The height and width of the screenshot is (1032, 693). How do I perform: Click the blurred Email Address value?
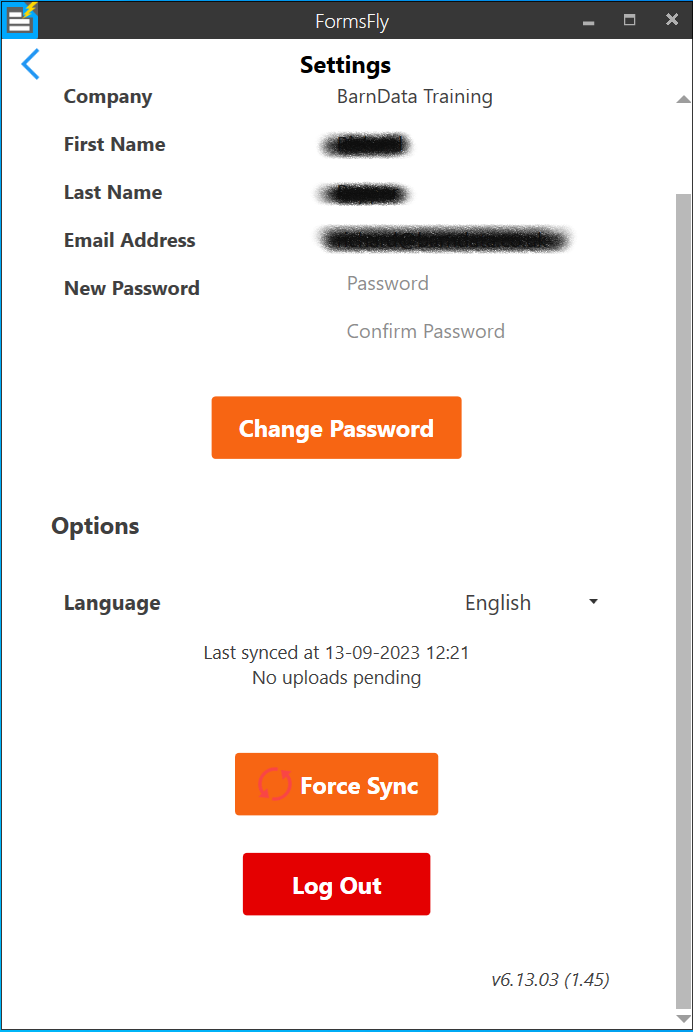pos(444,240)
